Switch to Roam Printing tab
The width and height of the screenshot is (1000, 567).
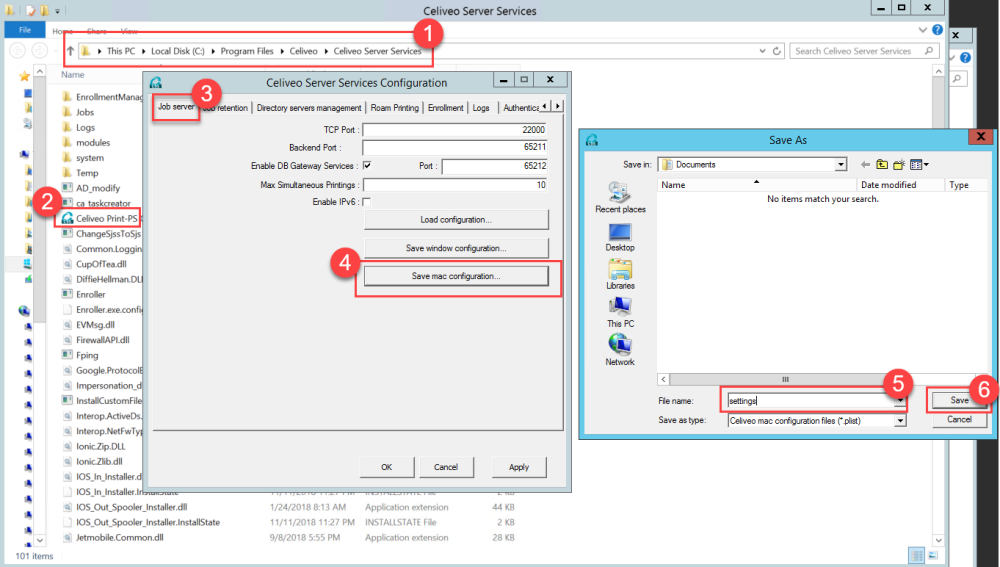[x=395, y=108]
